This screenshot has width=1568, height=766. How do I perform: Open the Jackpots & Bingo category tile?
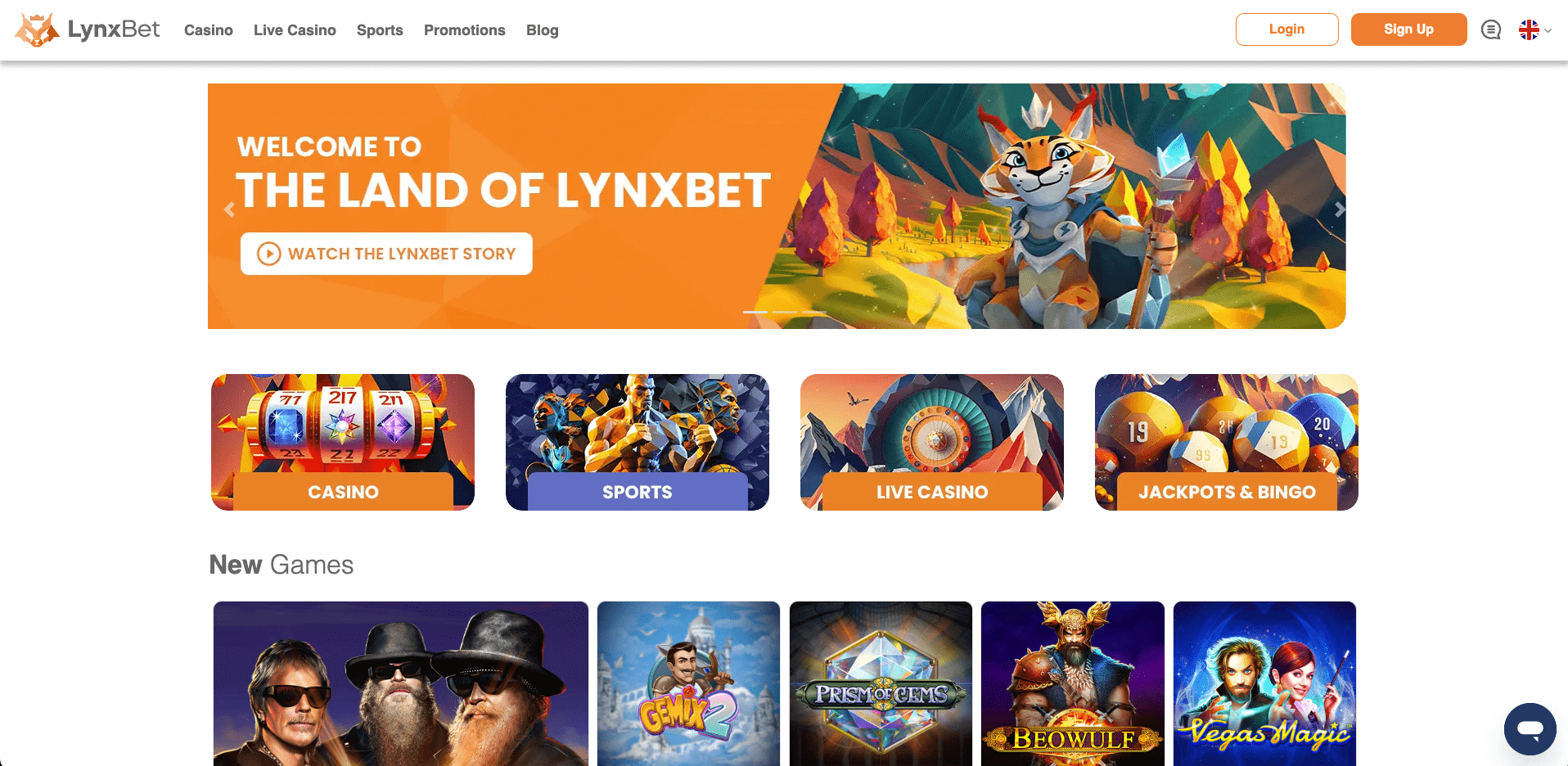click(x=1226, y=442)
